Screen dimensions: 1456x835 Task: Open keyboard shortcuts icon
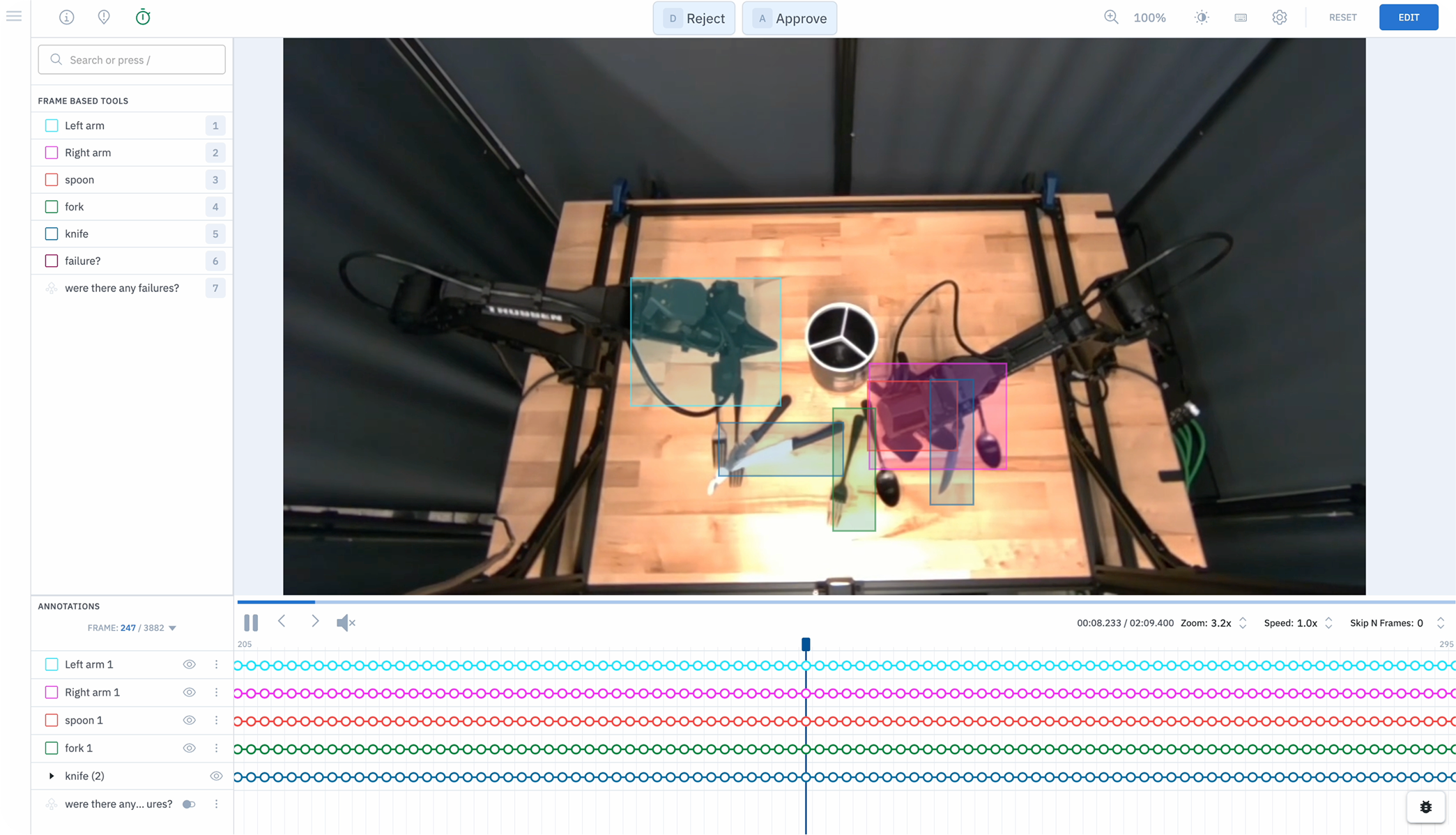click(x=1241, y=17)
